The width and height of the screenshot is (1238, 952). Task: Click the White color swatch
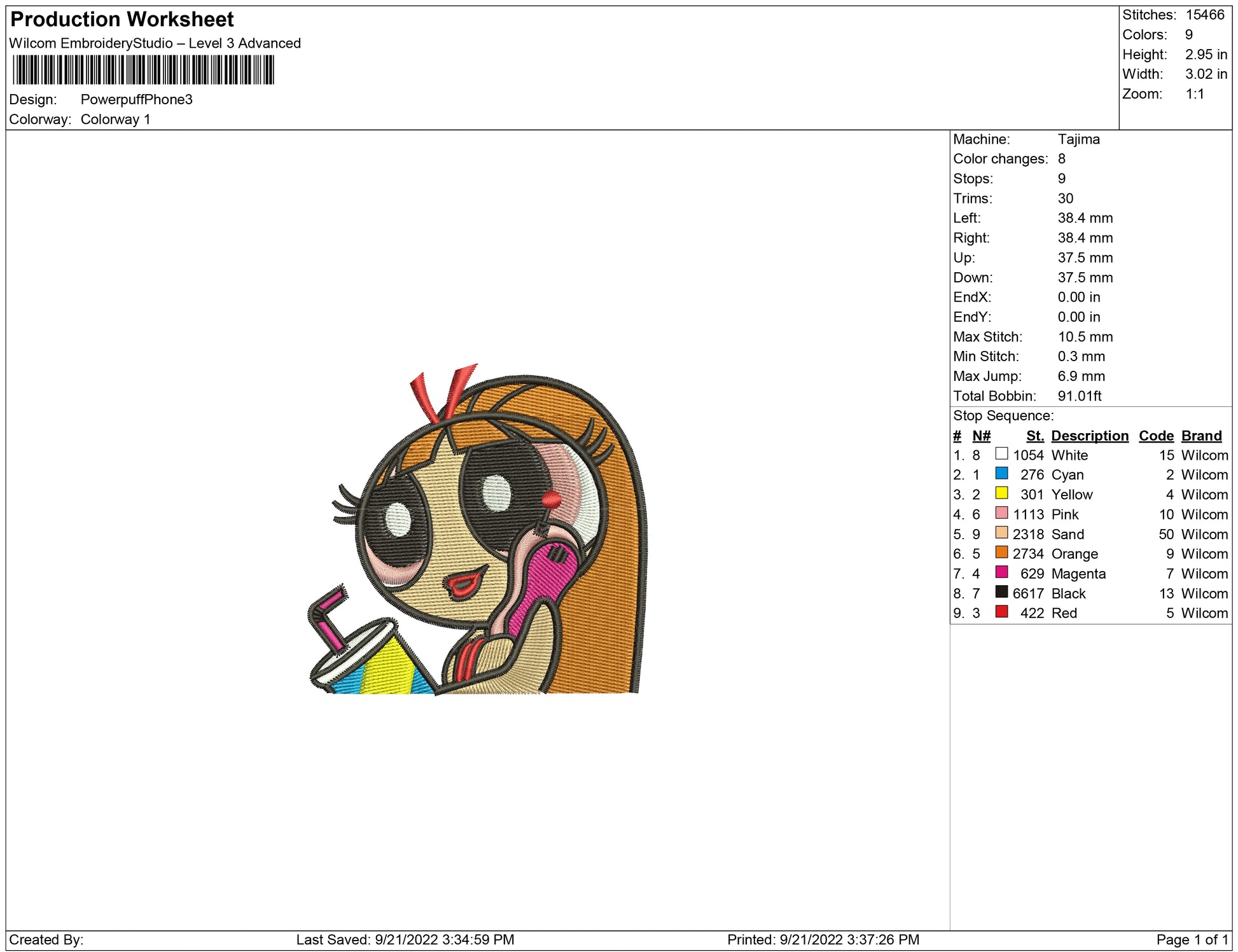(1001, 453)
